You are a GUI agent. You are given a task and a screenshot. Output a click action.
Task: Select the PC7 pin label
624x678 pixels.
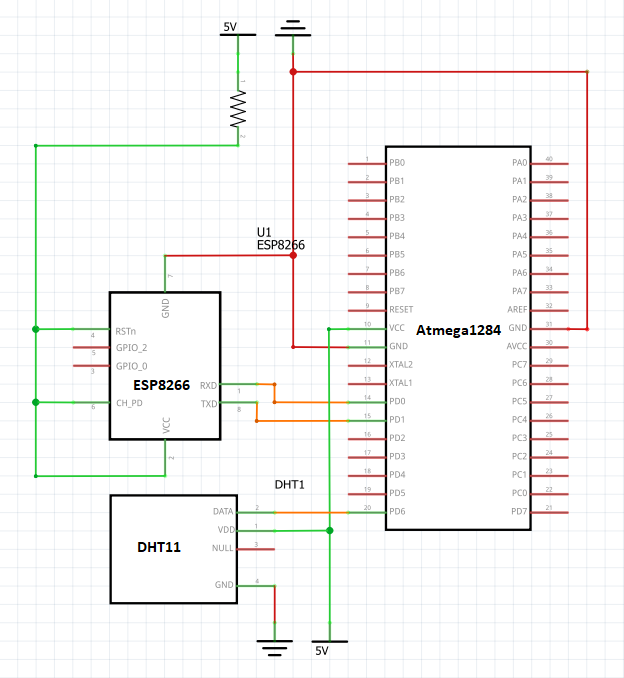520,365
